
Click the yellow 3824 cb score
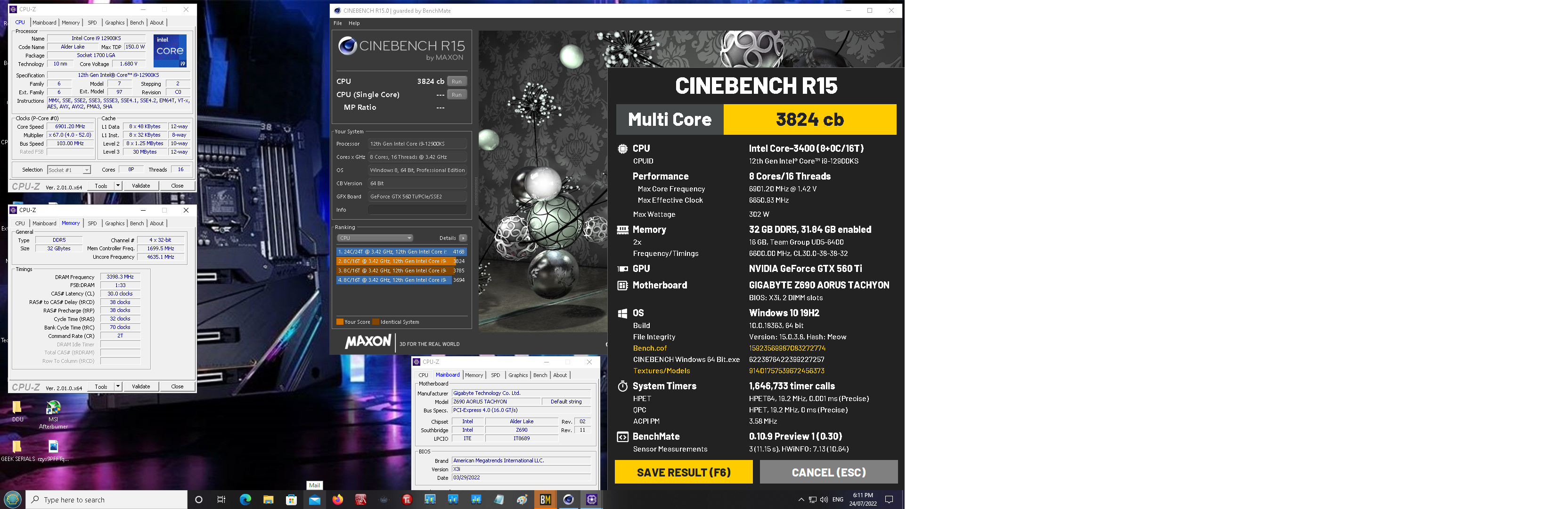[809, 119]
